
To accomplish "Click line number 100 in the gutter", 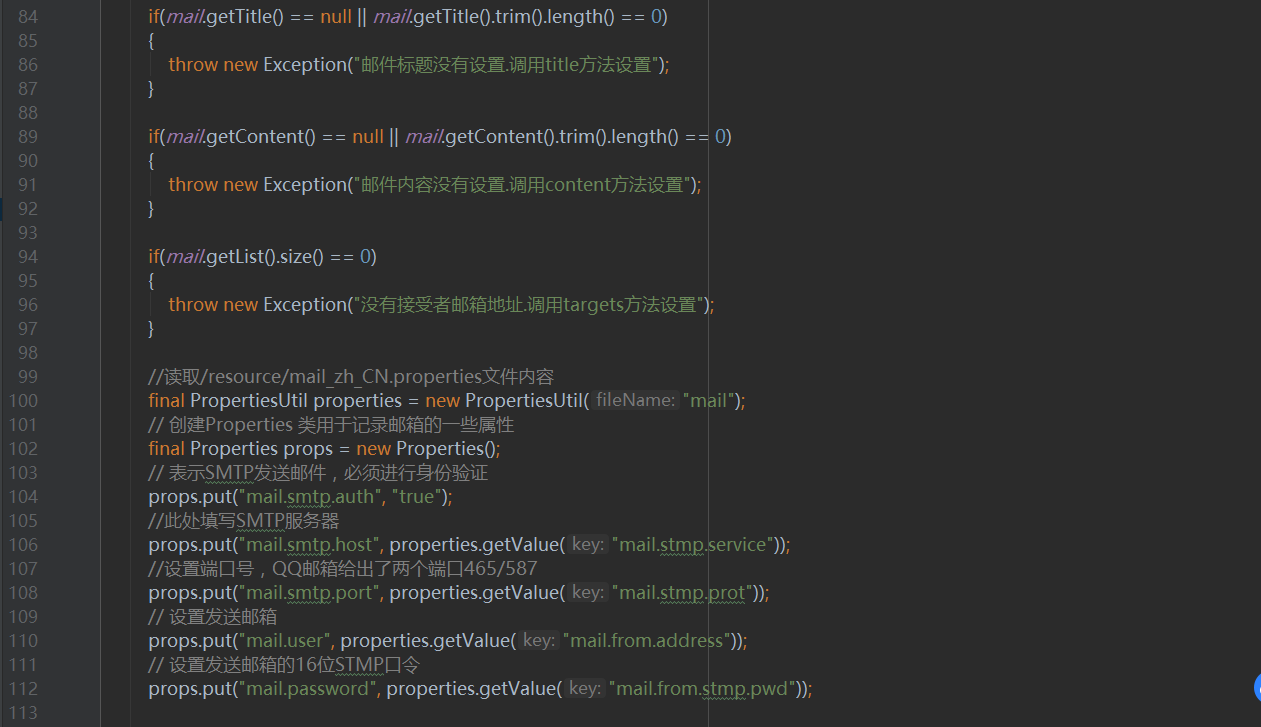I will pyautogui.click(x=23, y=400).
